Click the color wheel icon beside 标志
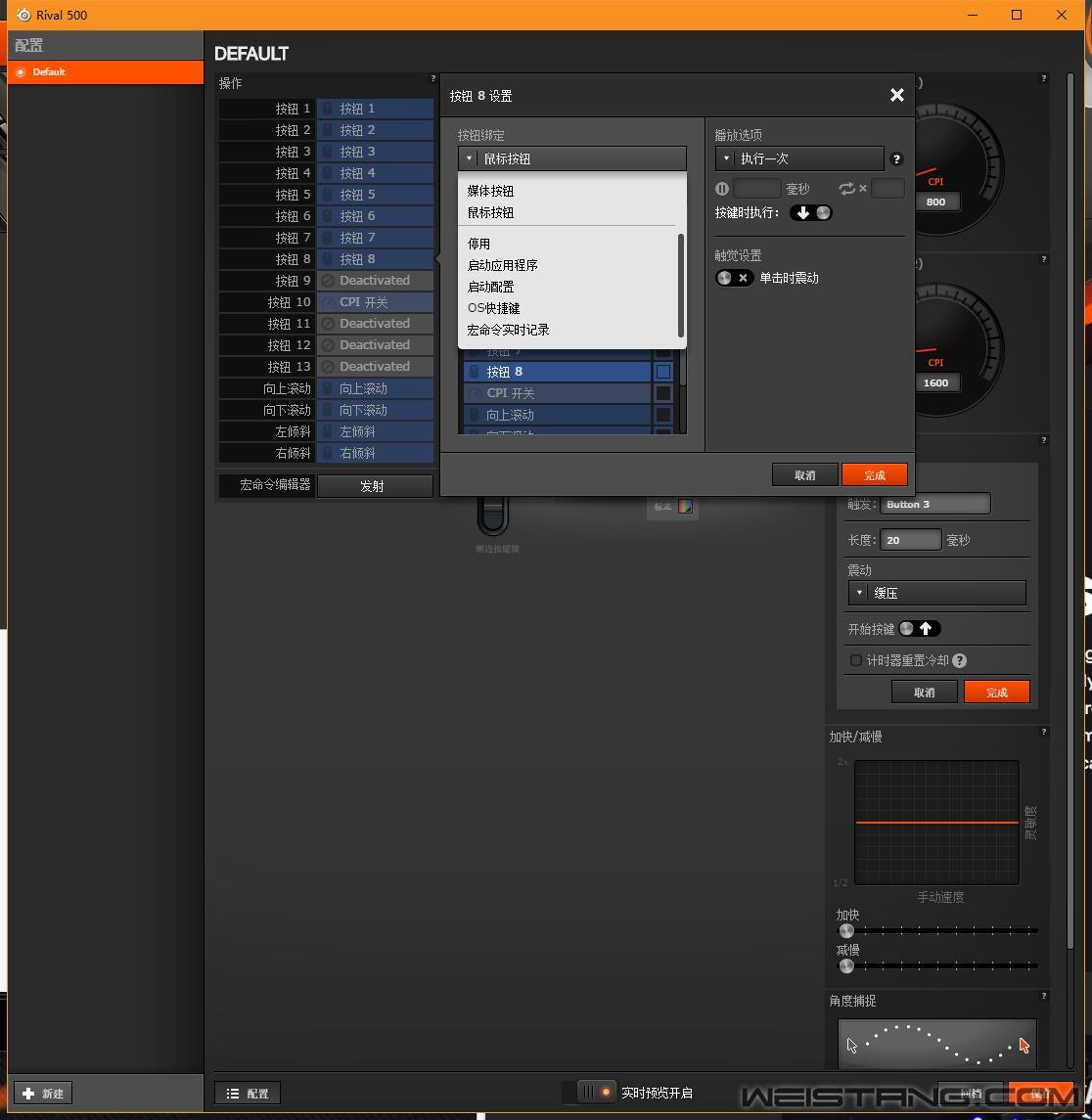 coord(685,507)
